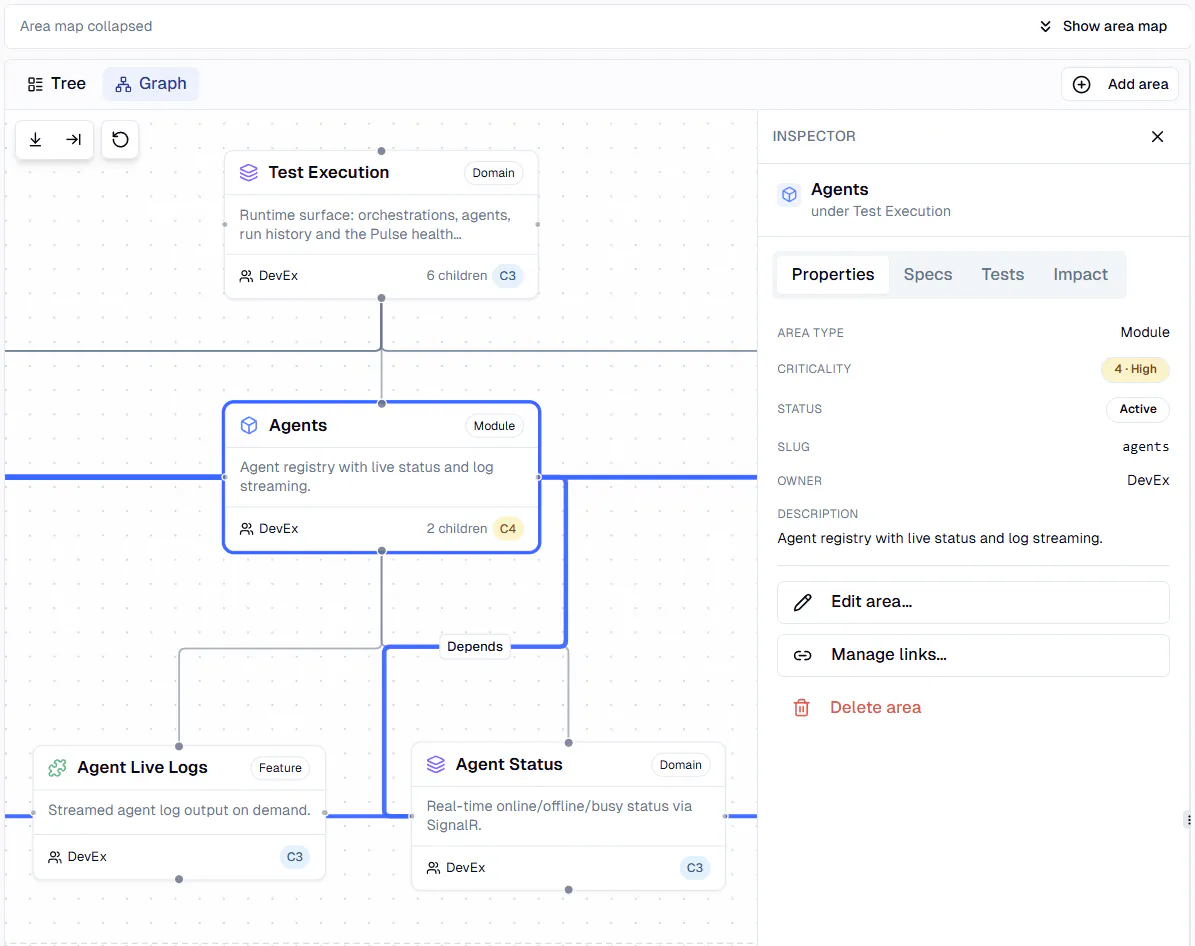
Task: Click the double chevron icon near Show area map
Action: click(x=1045, y=27)
